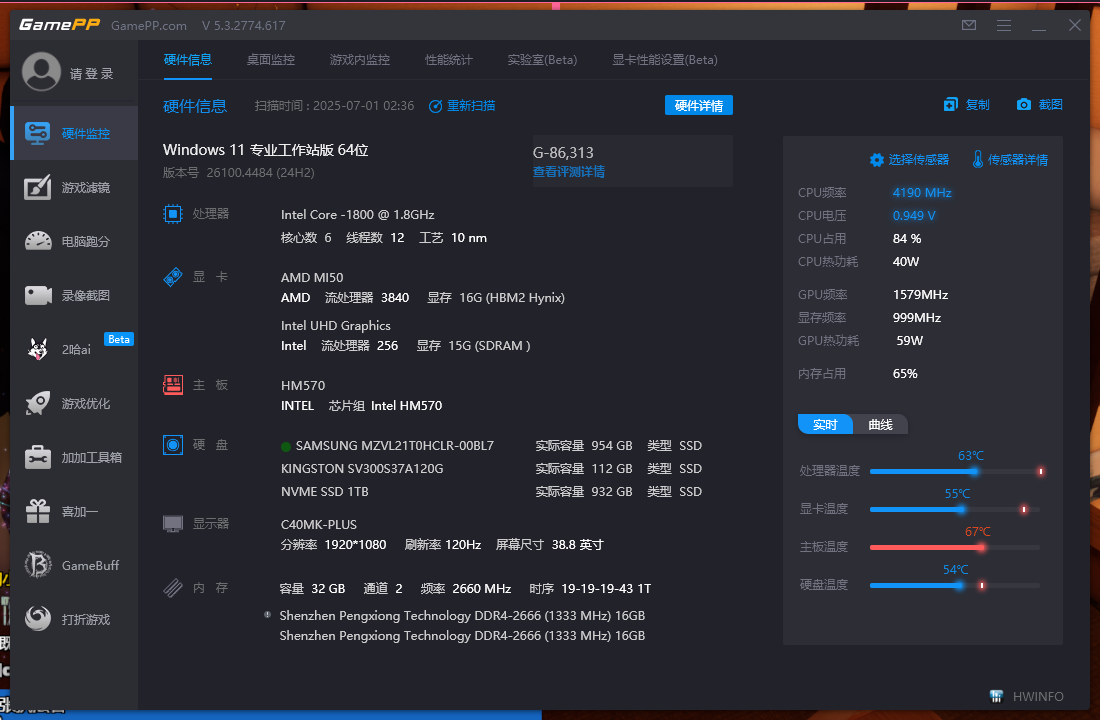Click the 硬盘温度 slider handle
This screenshot has height=720, width=1100.
(958, 585)
